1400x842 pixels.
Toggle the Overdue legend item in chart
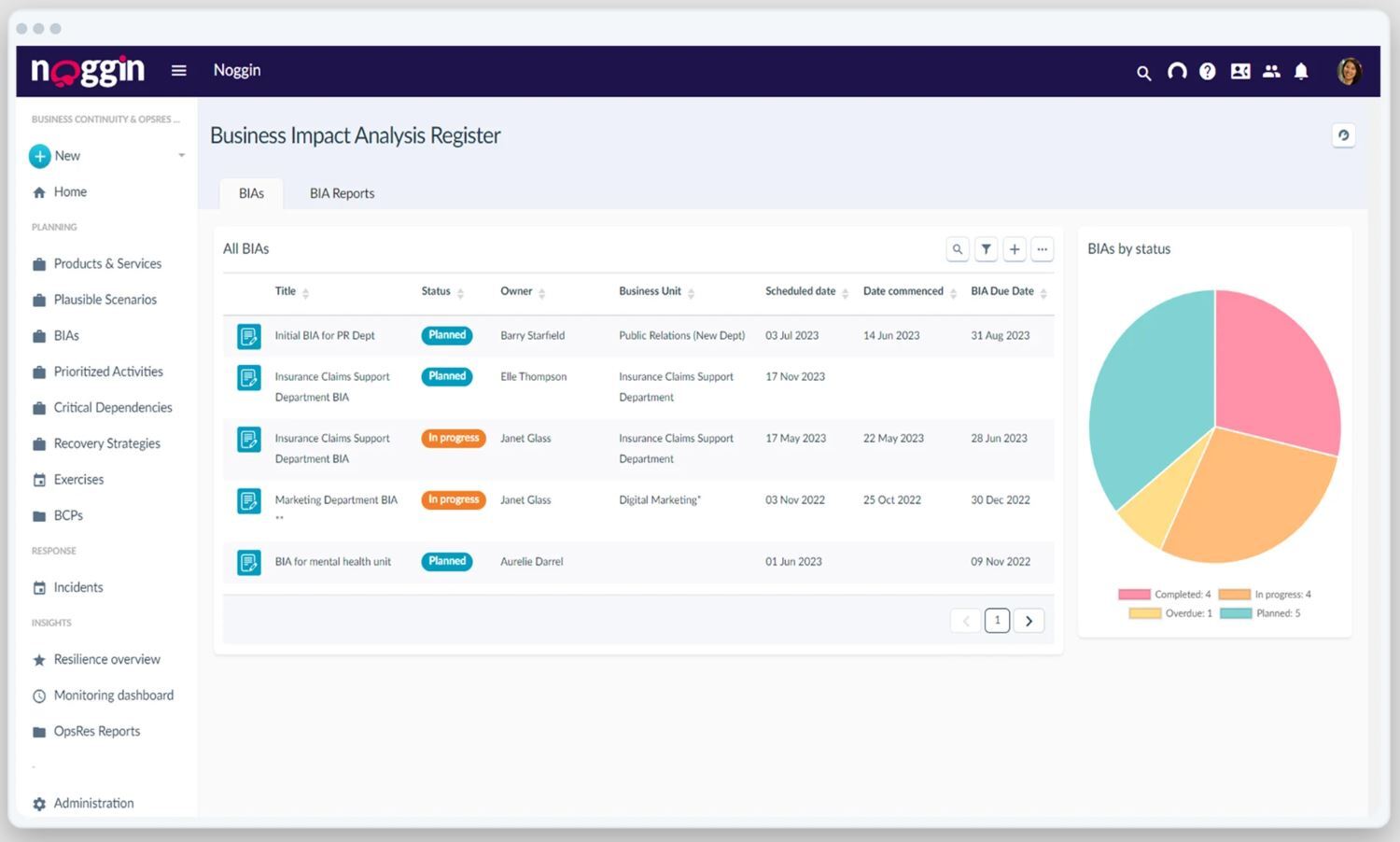(x=1170, y=613)
